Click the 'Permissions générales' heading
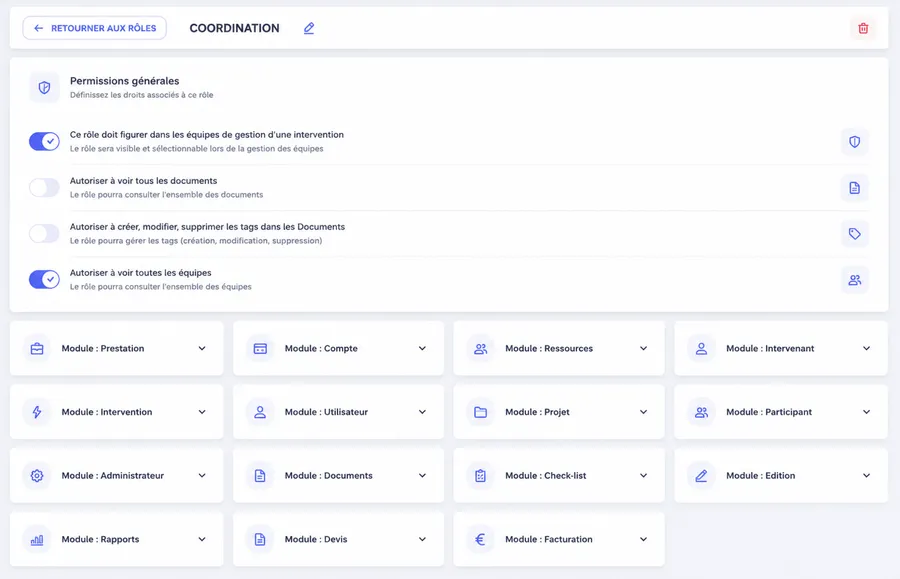This screenshot has width=900, height=579. coord(125,81)
